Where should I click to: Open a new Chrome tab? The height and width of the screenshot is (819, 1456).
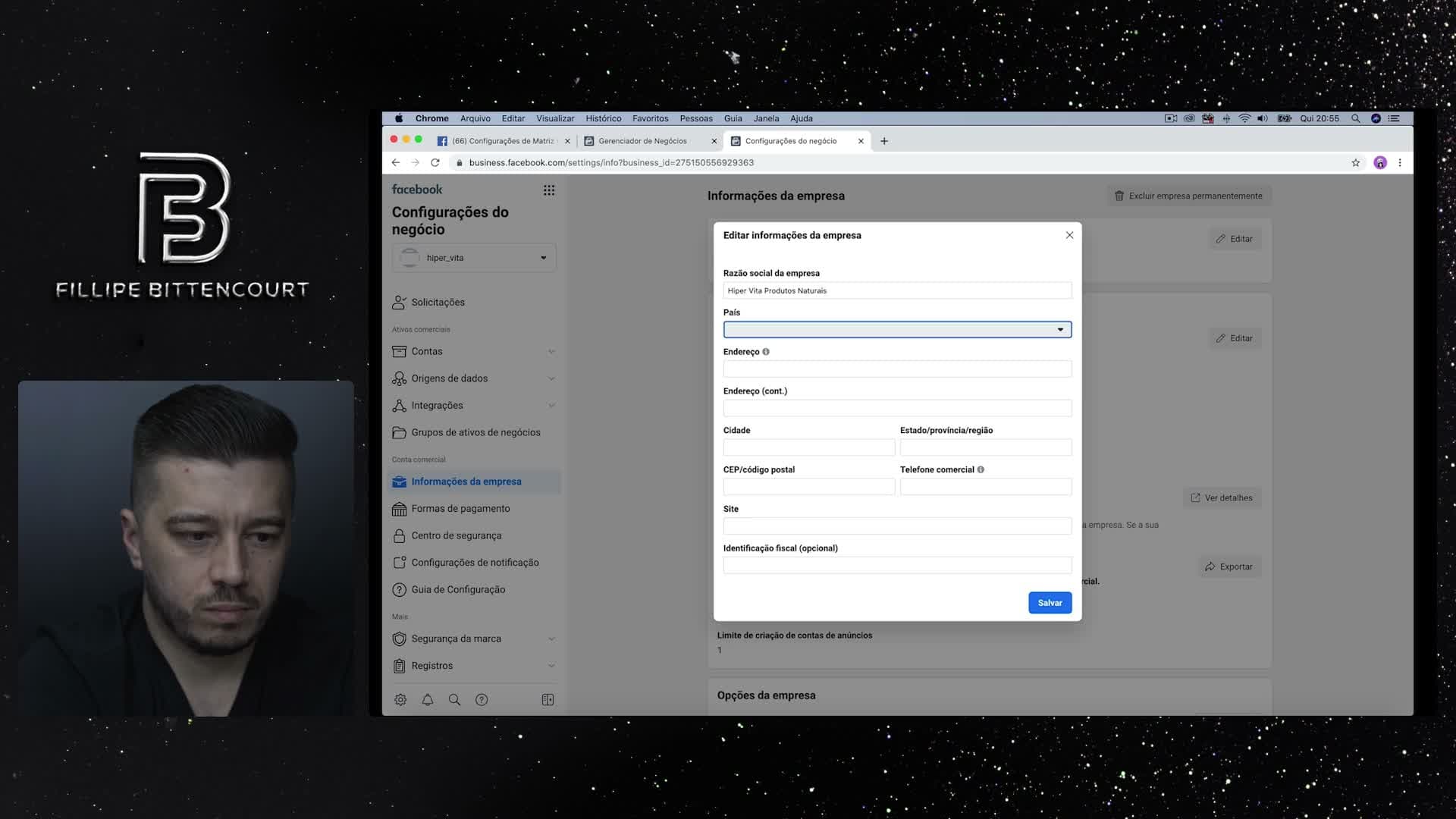click(x=884, y=141)
